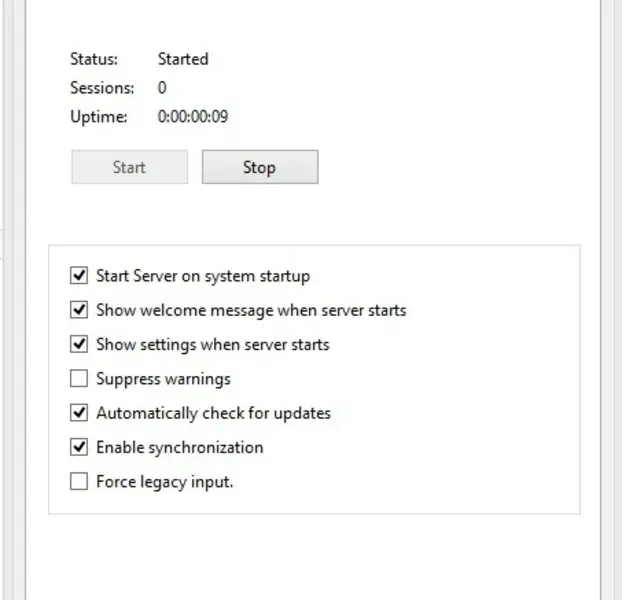Disable the Show welcome message checkbox
The width and height of the screenshot is (622, 600).
coord(80,310)
